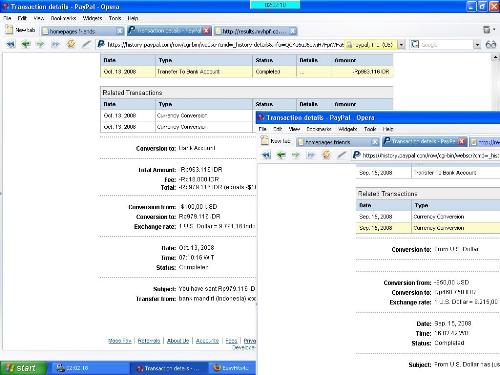Click the Wand pencil icon in the front Opera window
Screen dimensions: 500x375
point(341,155)
